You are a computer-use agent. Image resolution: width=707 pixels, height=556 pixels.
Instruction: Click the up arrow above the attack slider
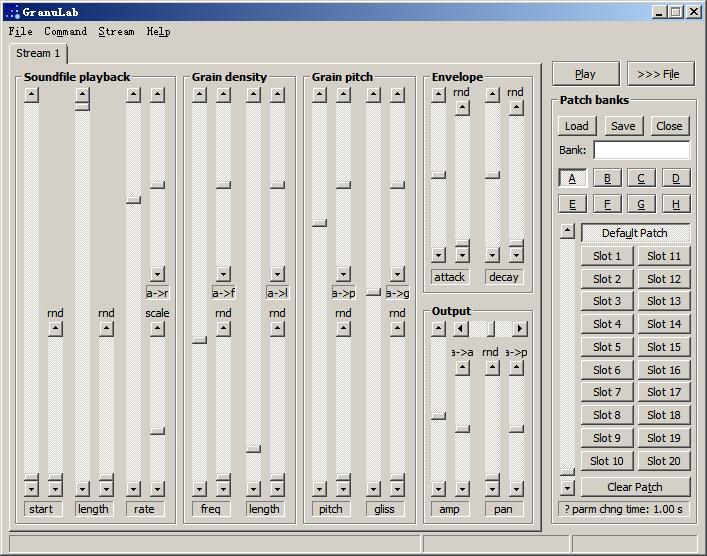[x=438, y=95]
